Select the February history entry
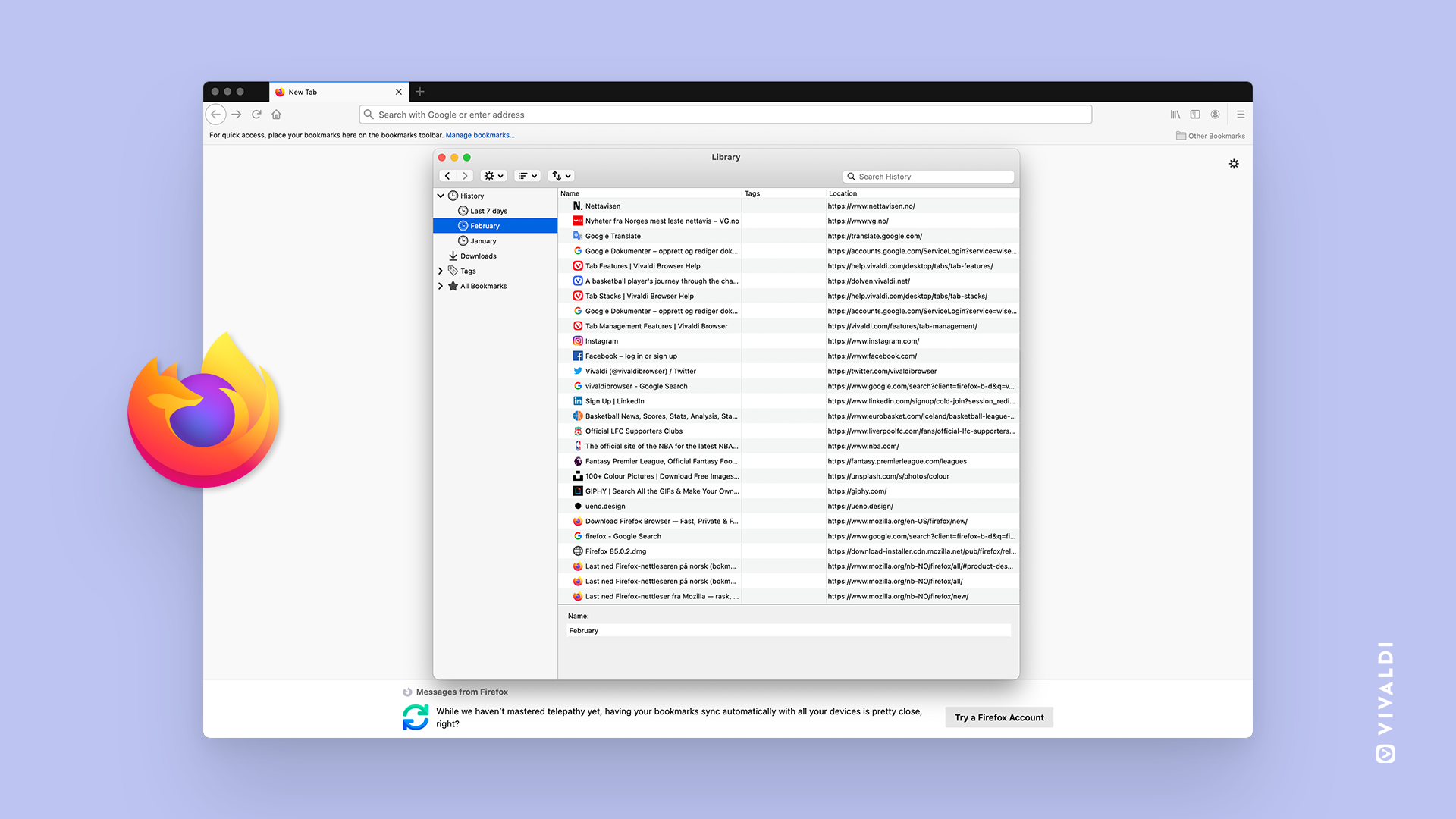1456x819 pixels. (485, 225)
